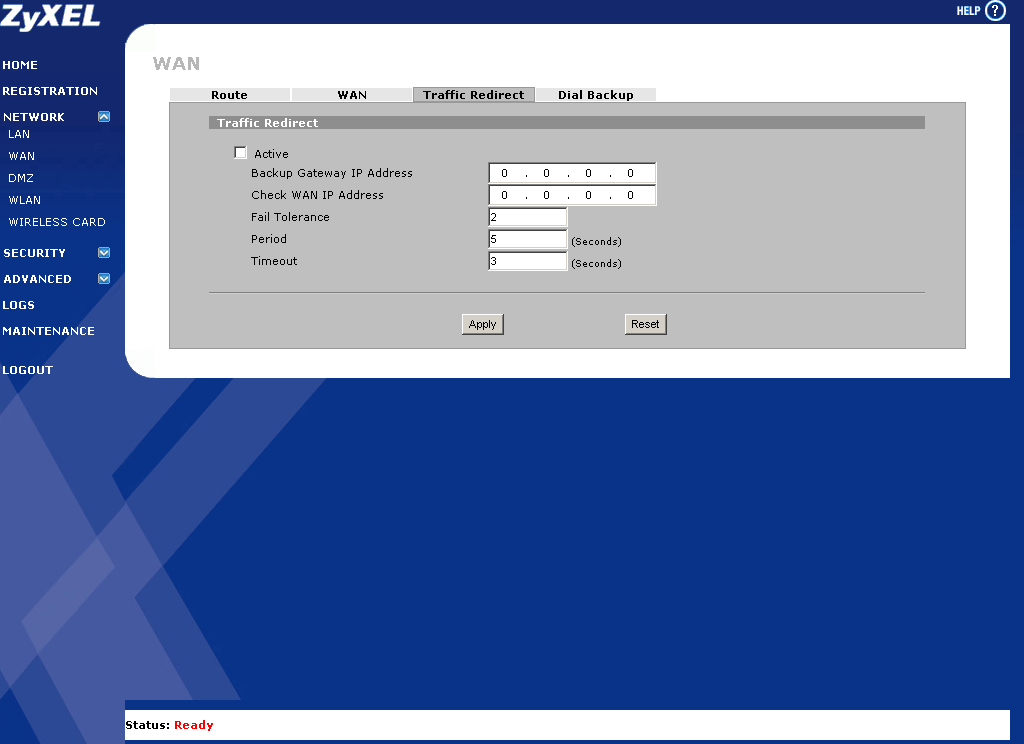Viewport: 1024px width, 744px height.
Task: Click LOGOUT in sidebar
Action: coord(27,370)
